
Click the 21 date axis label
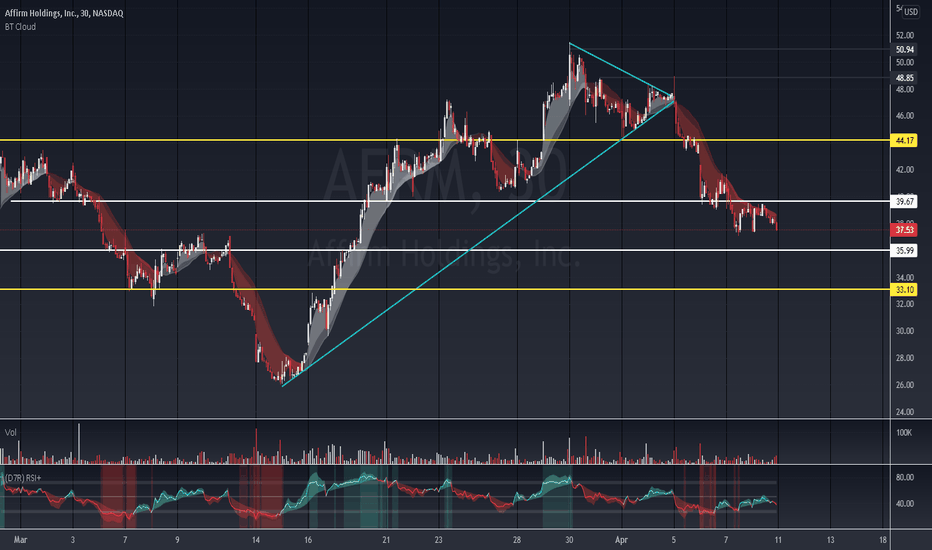pyautogui.click(x=386, y=540)
